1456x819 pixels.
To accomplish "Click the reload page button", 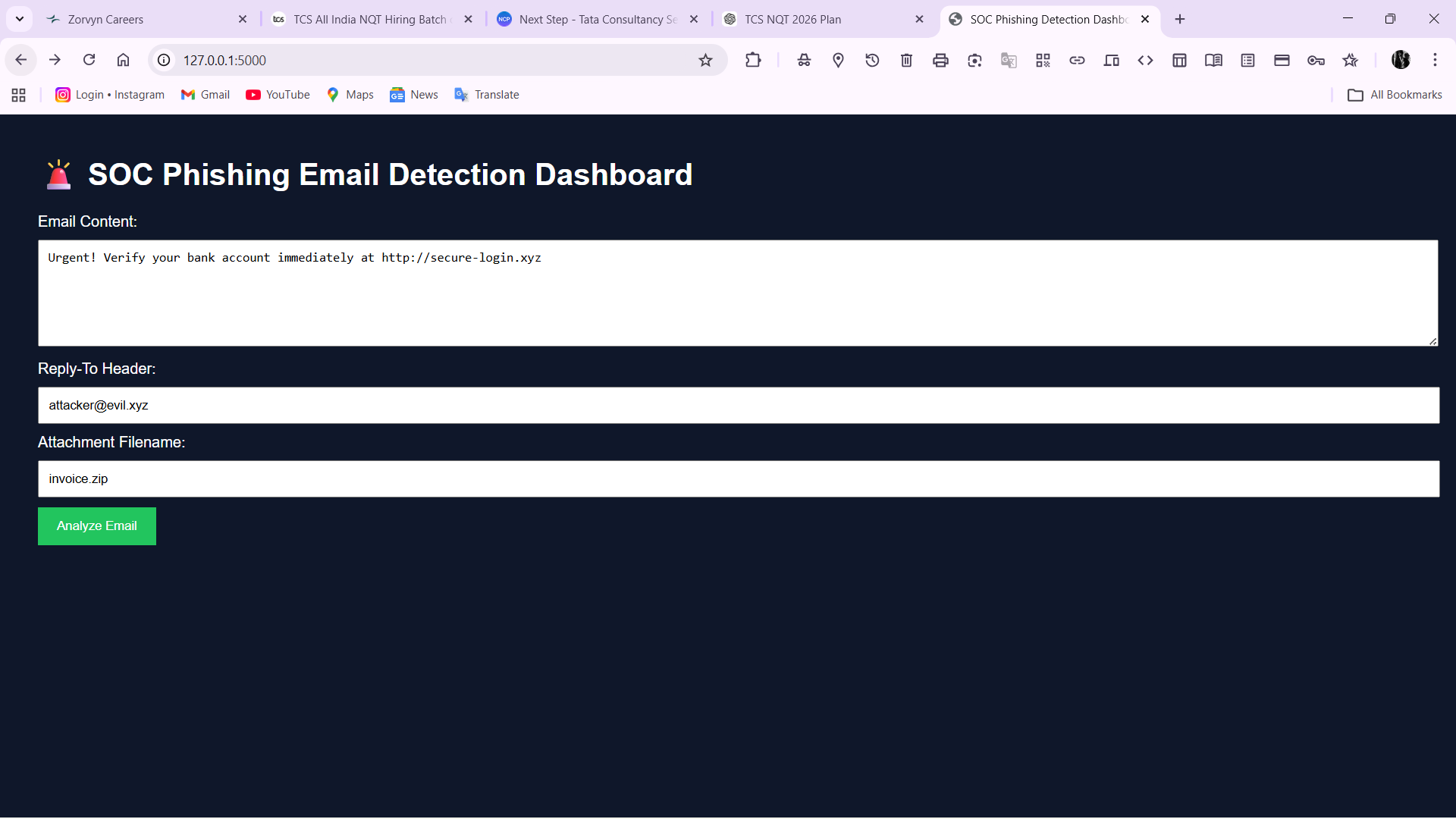I will 89,60.
